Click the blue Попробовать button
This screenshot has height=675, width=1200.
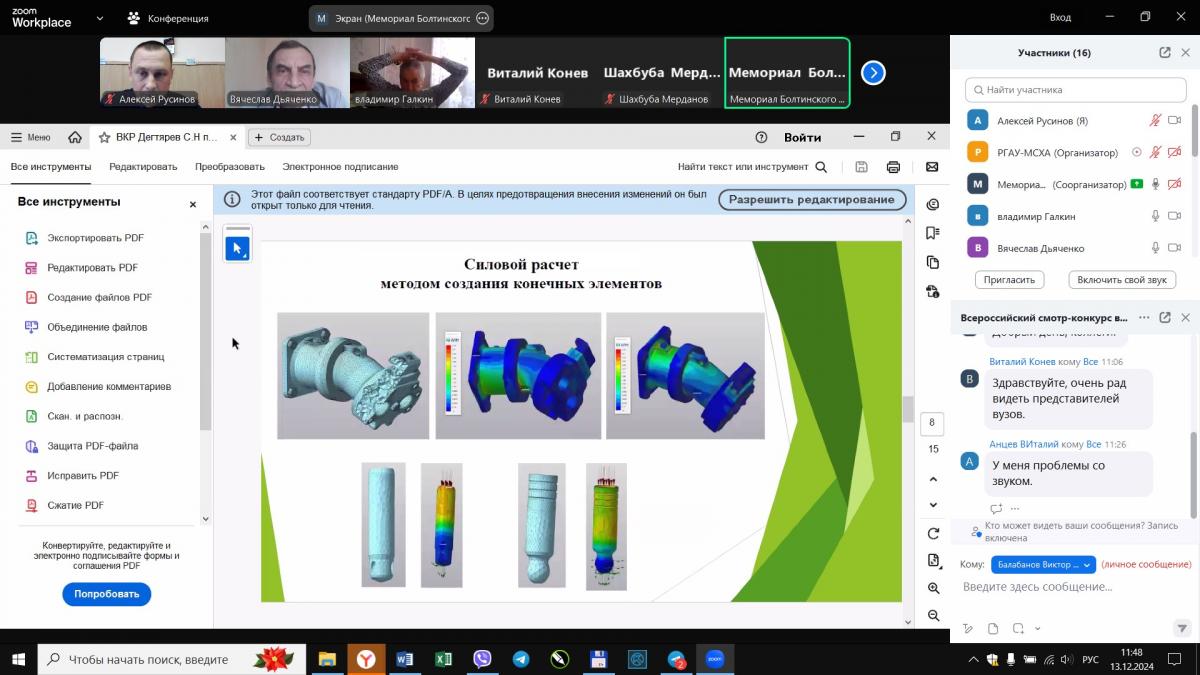(x=107, y=594)
